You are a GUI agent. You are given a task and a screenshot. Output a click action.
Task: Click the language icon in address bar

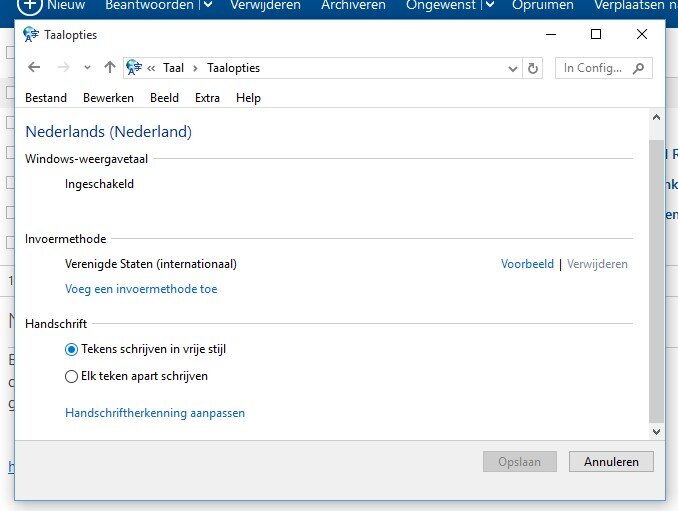tap(134, 68)
